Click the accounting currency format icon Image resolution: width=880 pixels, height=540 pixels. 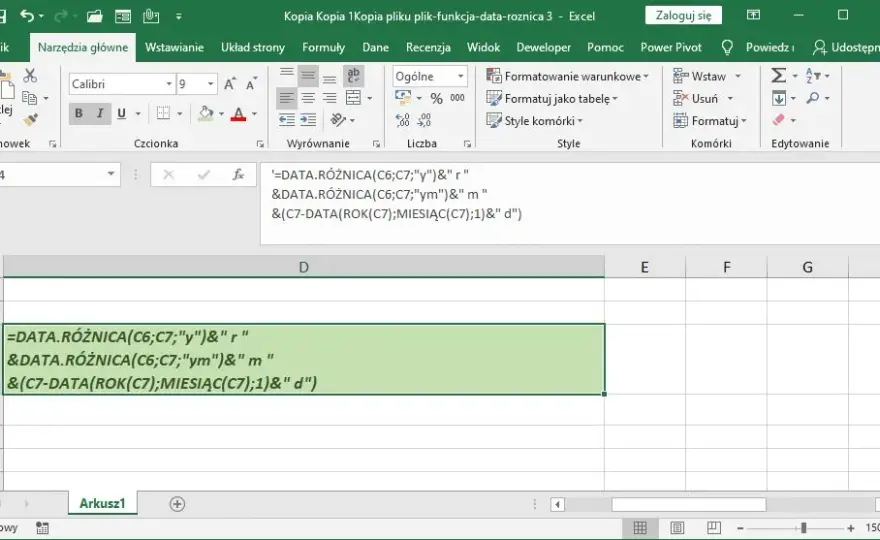[403, 98]
